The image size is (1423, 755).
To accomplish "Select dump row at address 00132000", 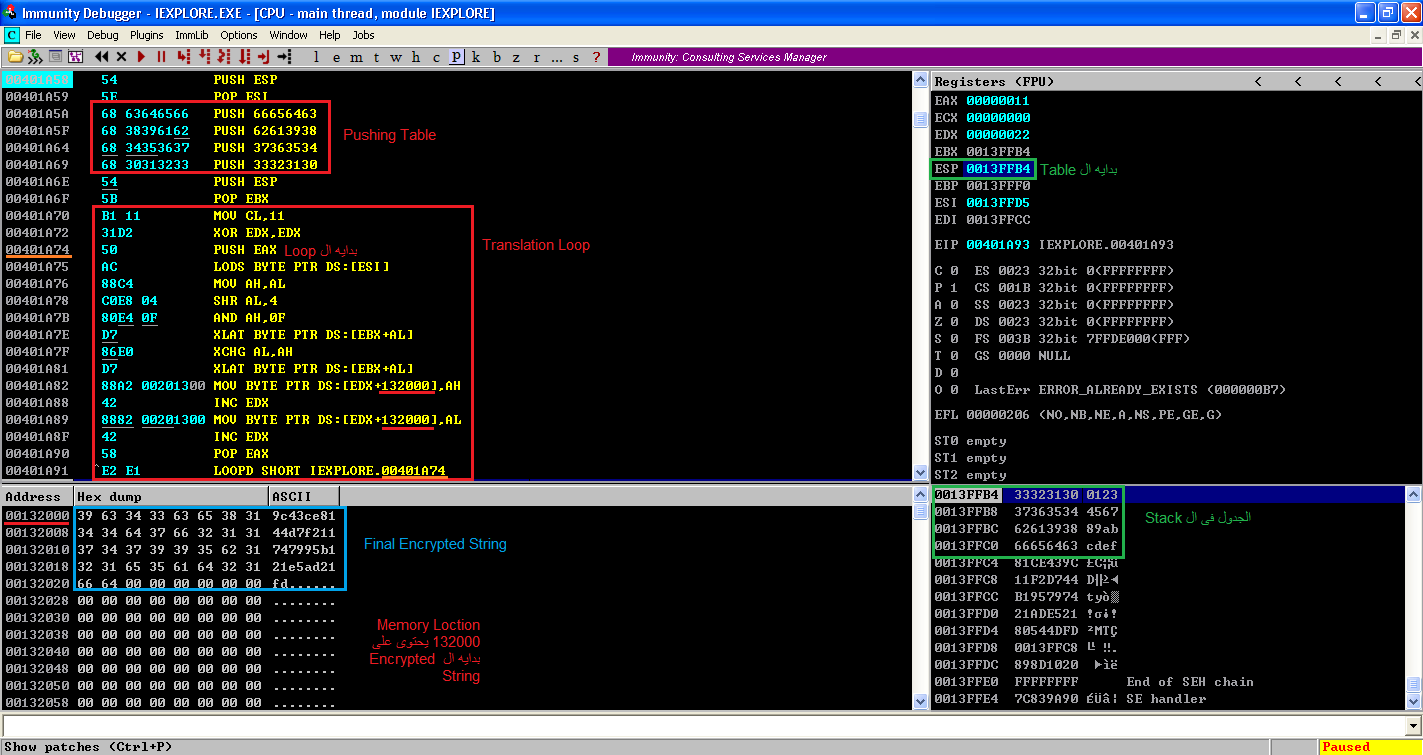I will [456, 515].
